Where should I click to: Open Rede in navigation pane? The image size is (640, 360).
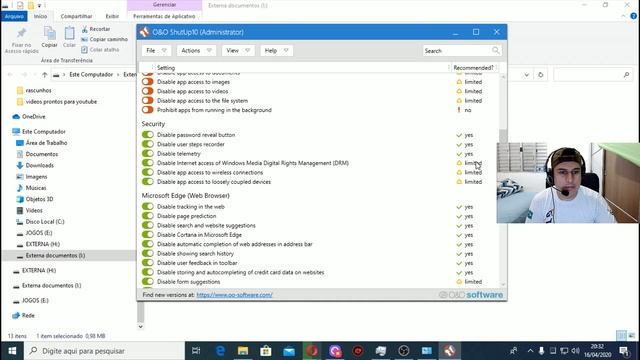[24, 315]
